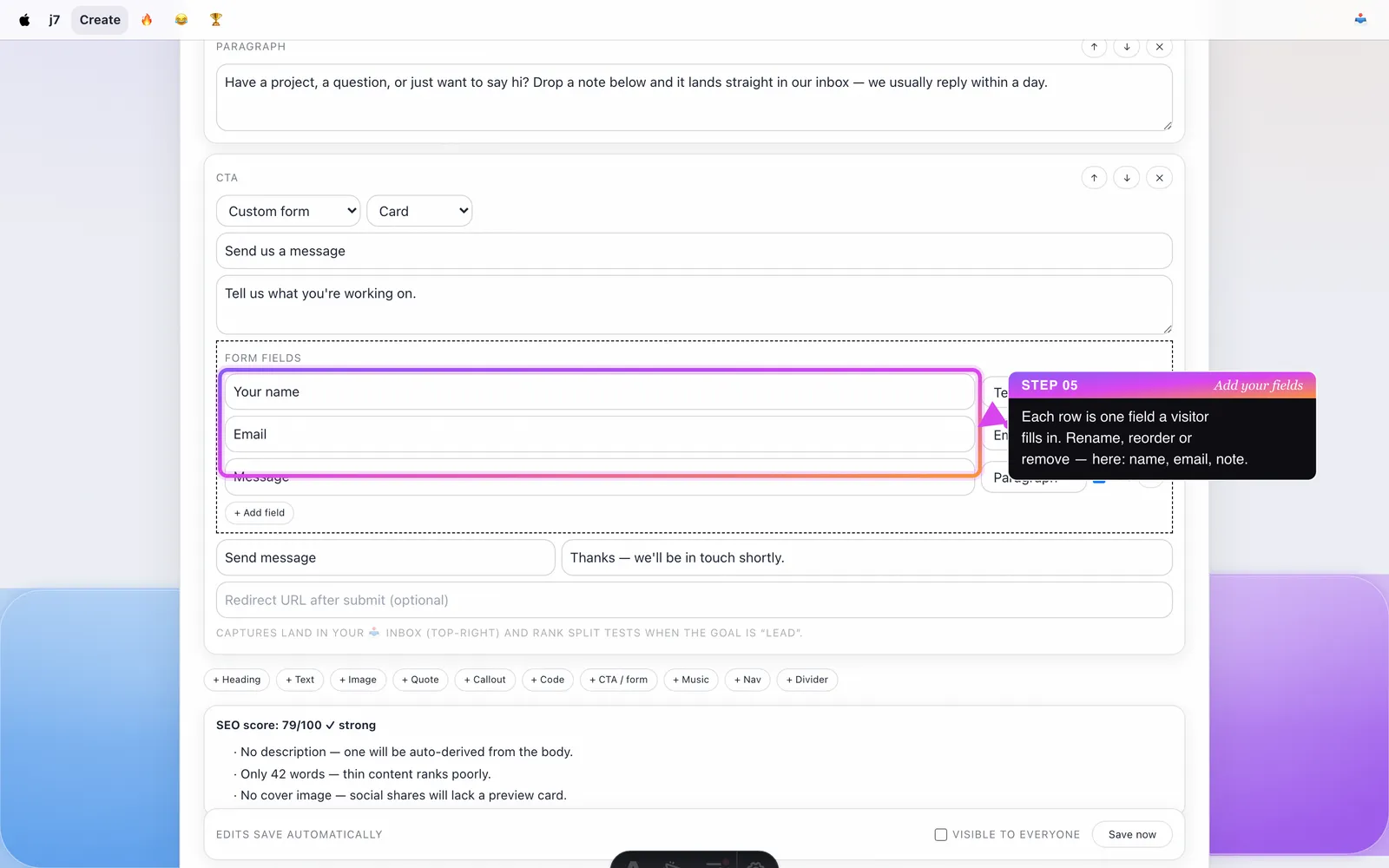Click the 'Add your fields' tooltip title
Image resolution: width=1389 pixels, height=868 pixels.
click(x=1258, y=385)
